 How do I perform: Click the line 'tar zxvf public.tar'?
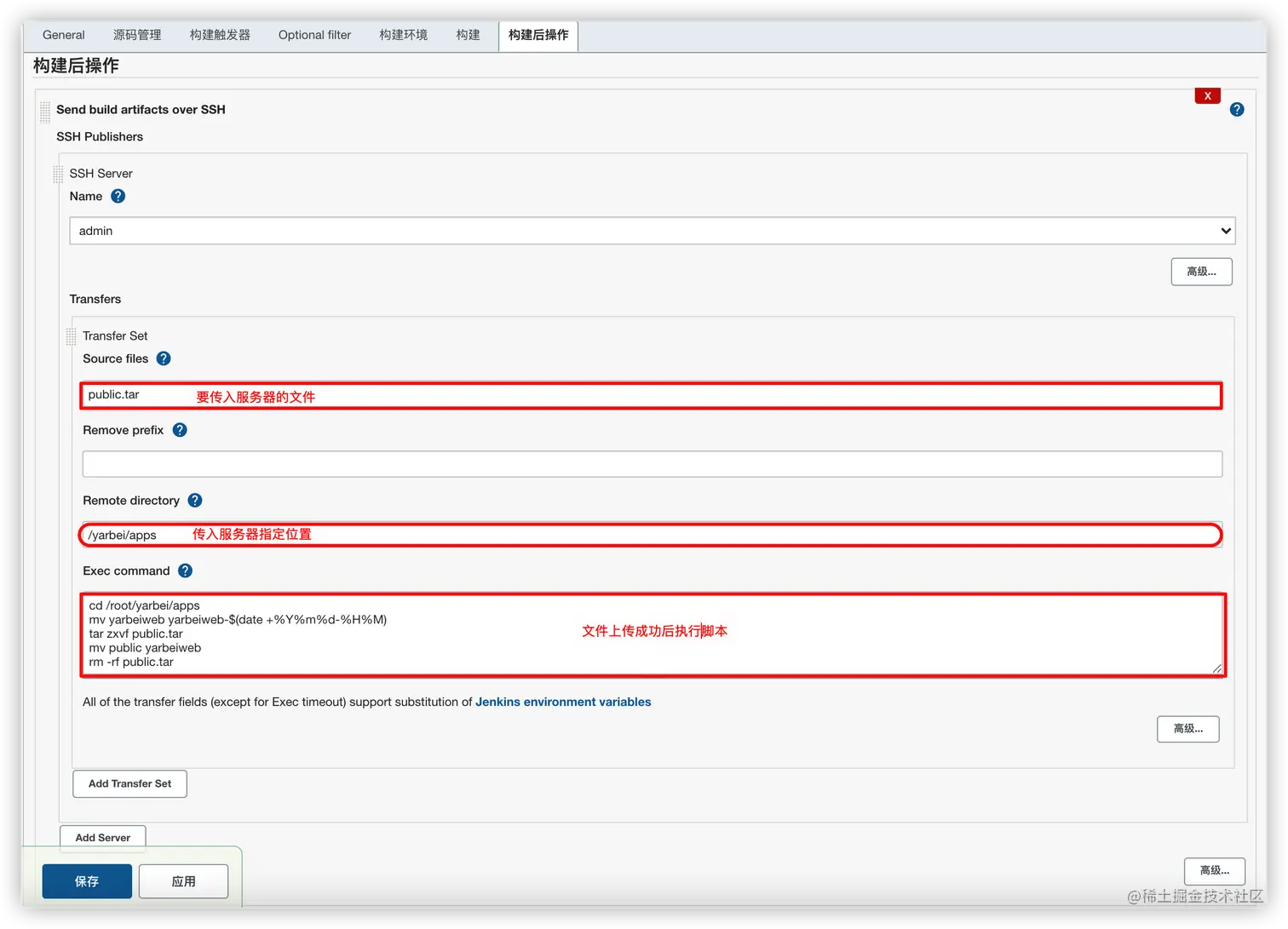136,634
